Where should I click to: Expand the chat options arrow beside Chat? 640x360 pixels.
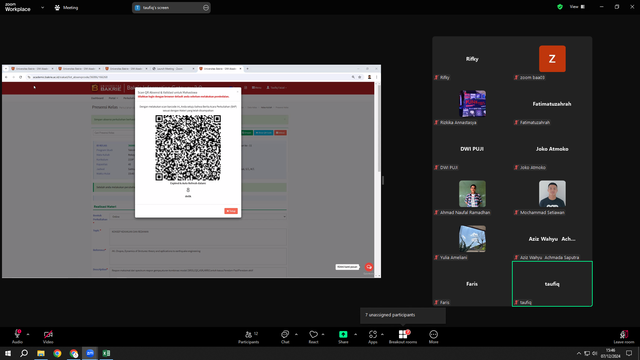296,334
